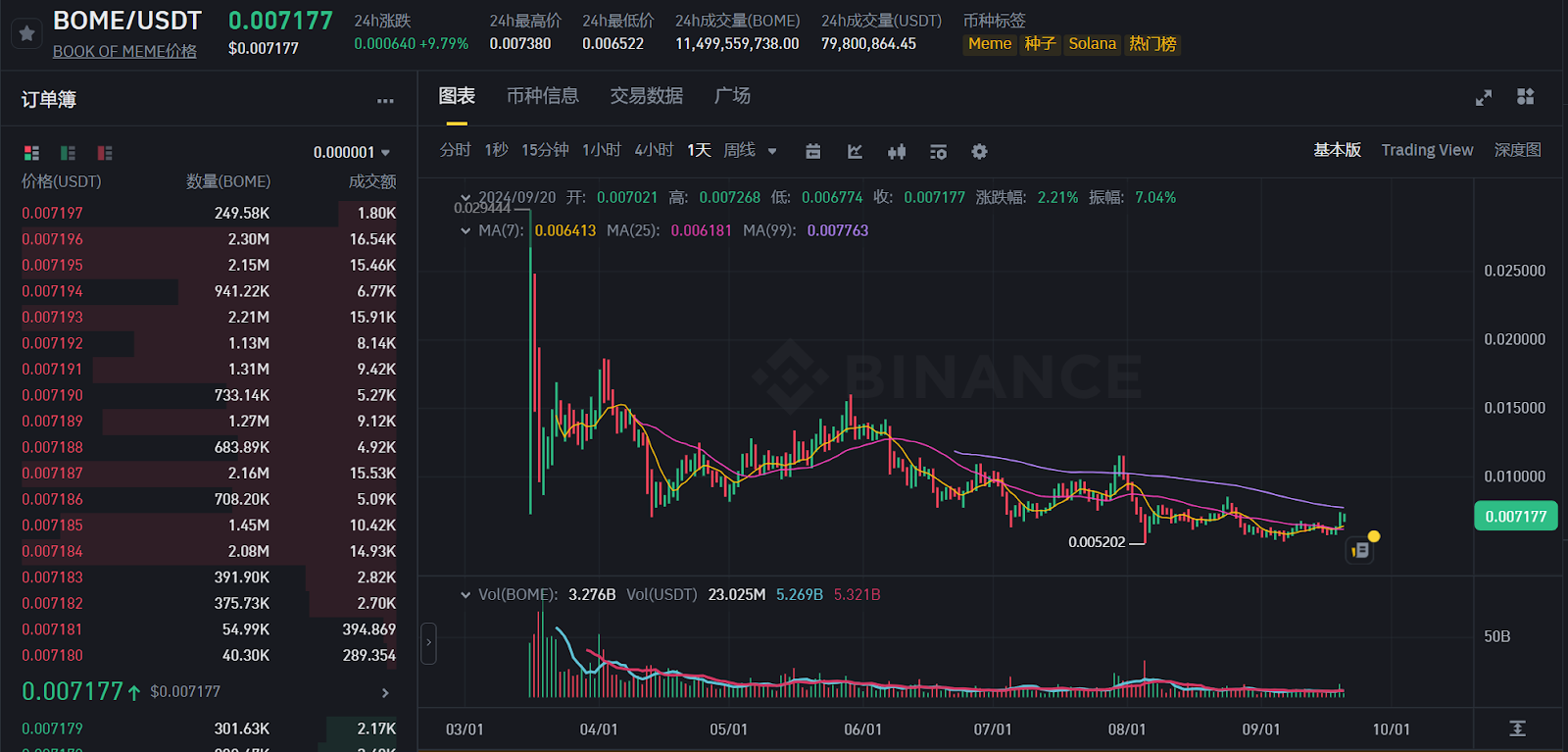Select buy order at price 0.007179
1568x752 pixels.
tap(209, 728)
